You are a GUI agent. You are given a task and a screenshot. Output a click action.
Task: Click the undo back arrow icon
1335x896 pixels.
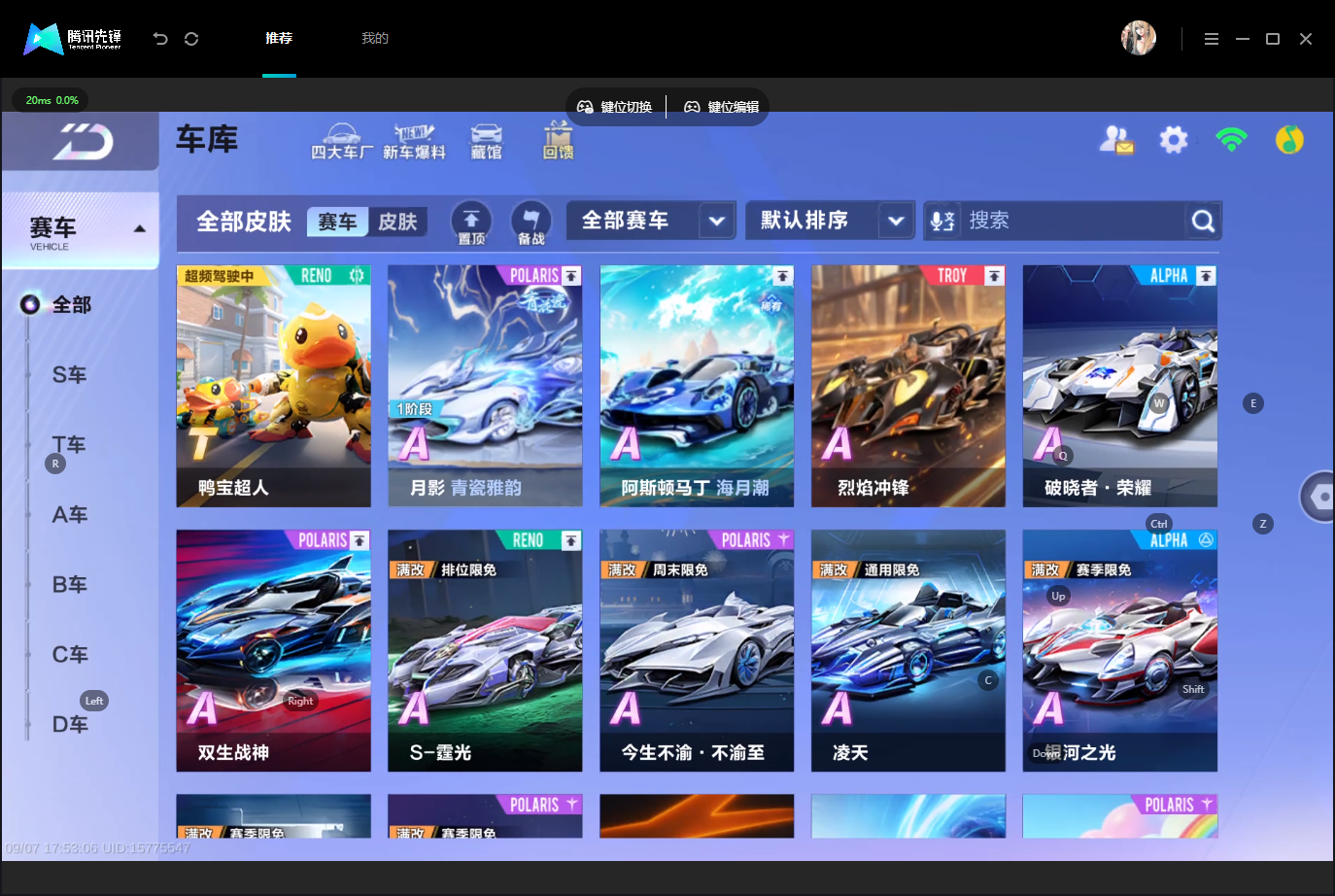160,39
